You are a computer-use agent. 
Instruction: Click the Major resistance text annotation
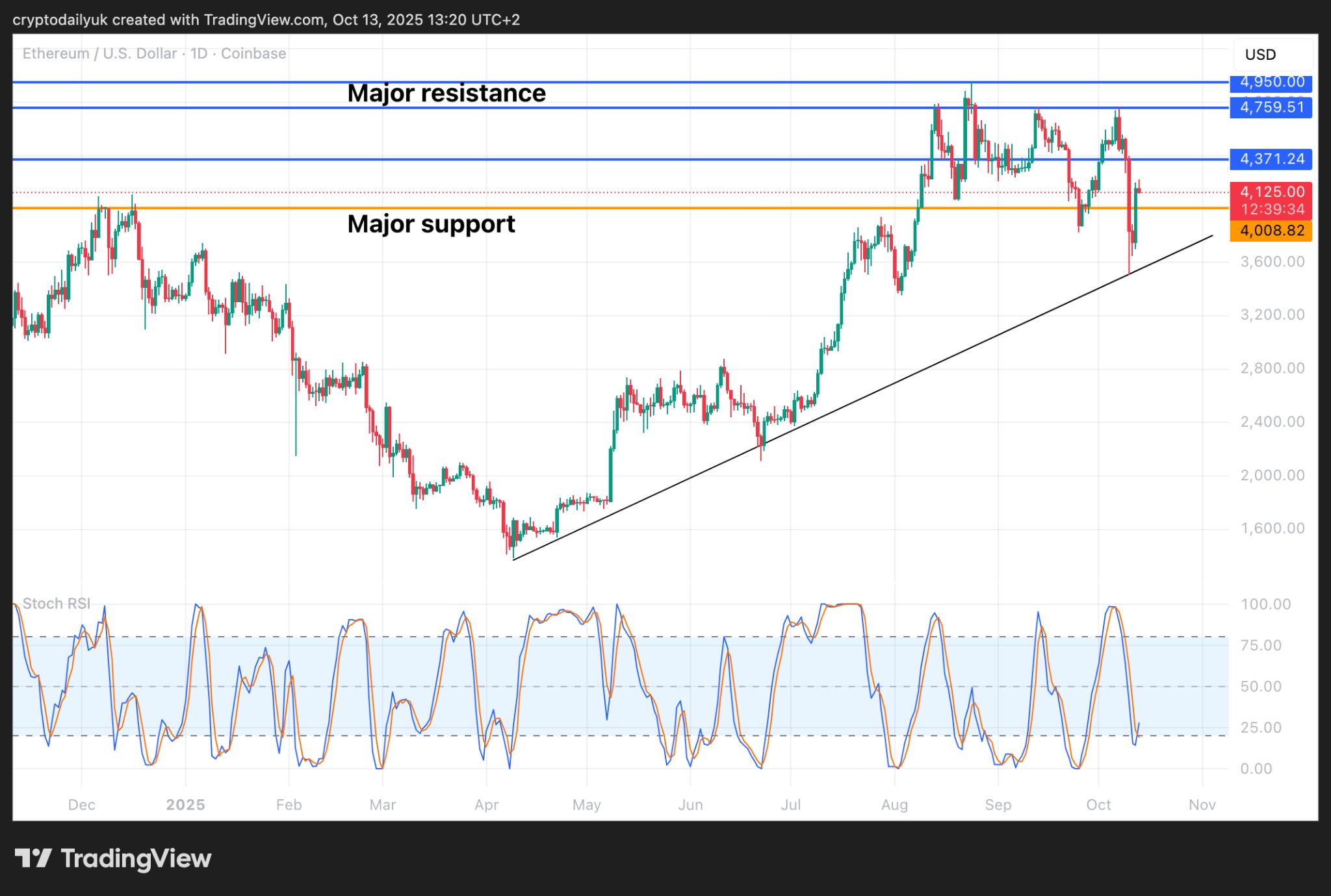[446, 94]
